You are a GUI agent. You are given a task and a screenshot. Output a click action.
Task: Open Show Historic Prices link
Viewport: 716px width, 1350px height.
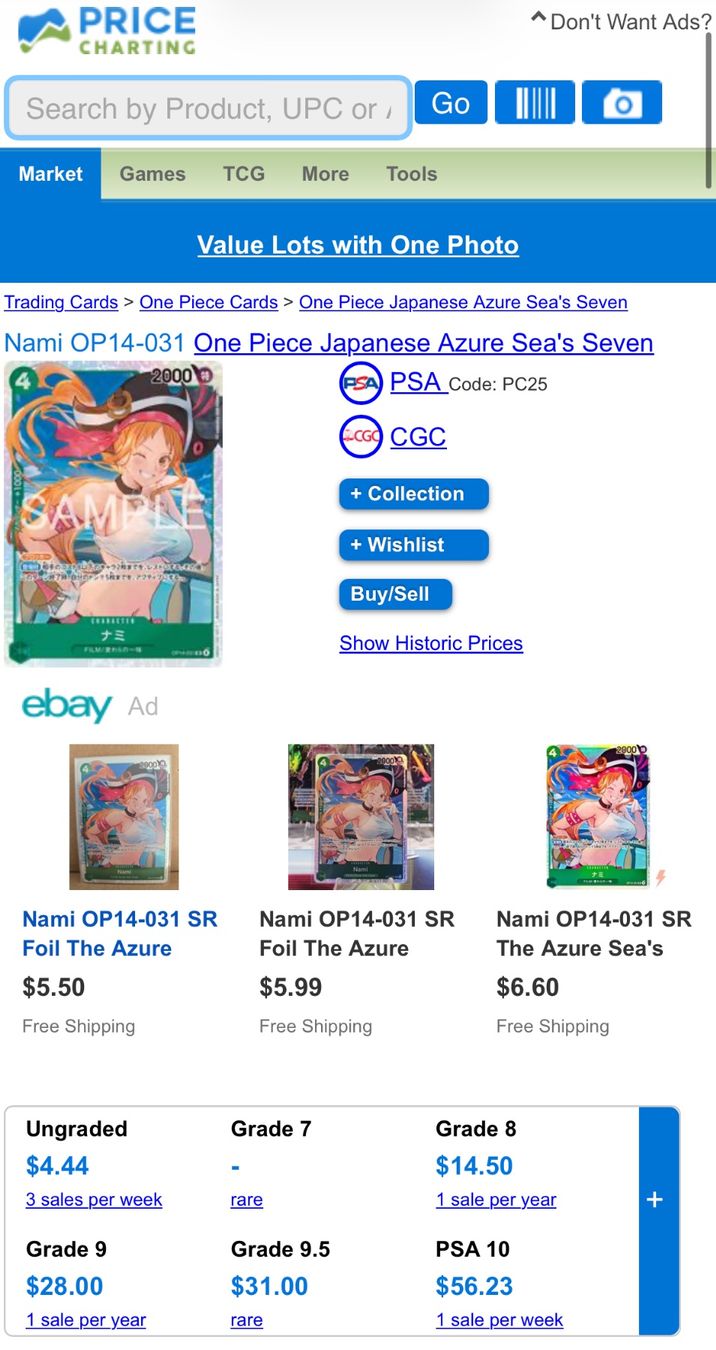coord(431,643)
